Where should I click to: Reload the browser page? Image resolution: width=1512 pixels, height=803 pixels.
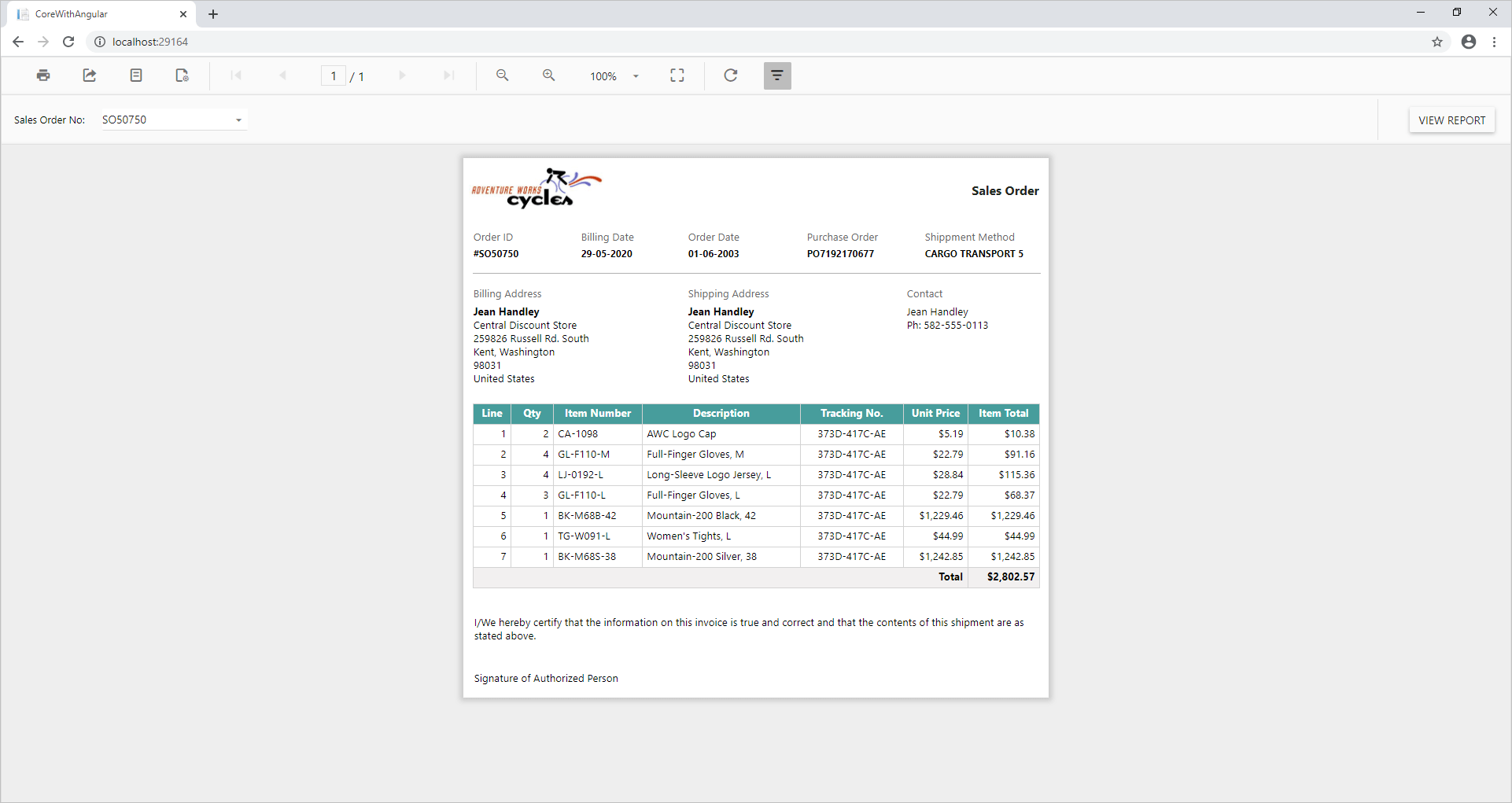(68, 42)
